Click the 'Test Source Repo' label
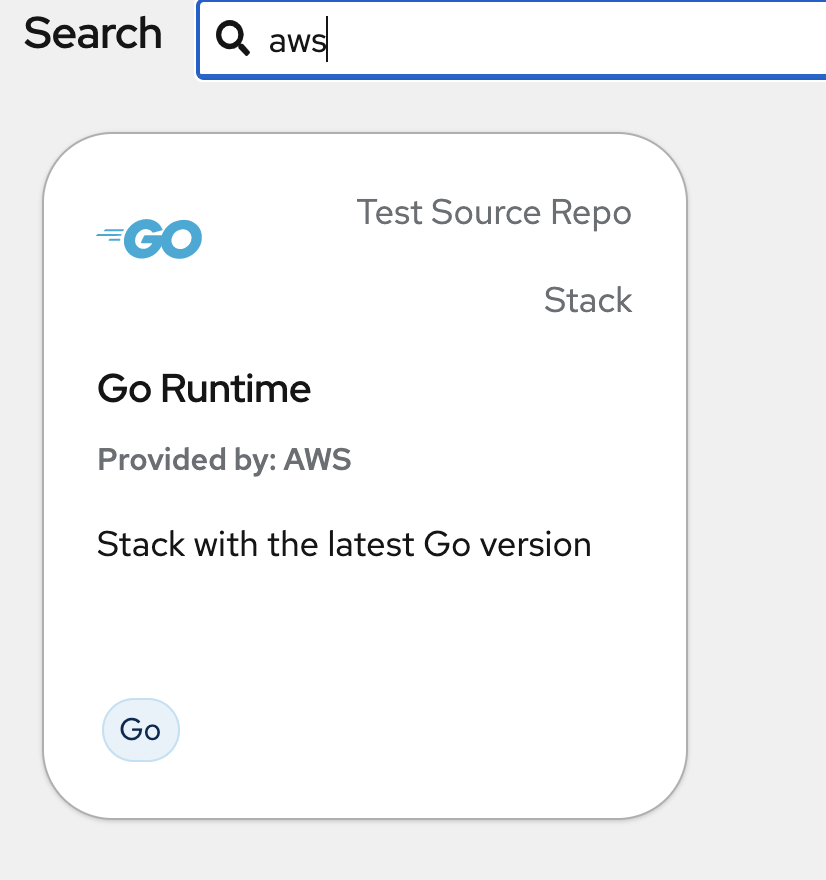This screenshot has width=826, height=880. tap(494, 212)
